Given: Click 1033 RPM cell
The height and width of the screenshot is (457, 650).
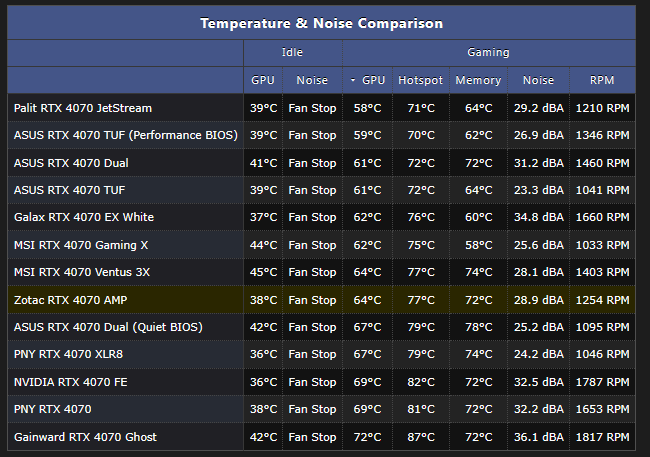Looking at the screenshot, I should tap(602, 245).
